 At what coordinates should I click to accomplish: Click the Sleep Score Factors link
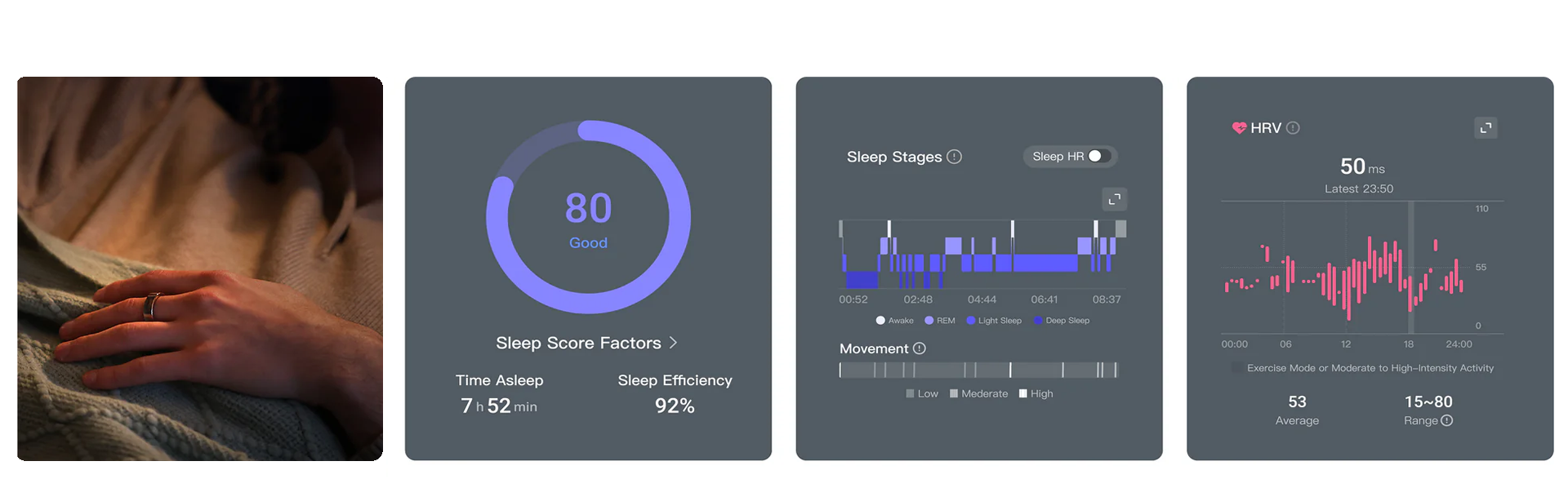[578, 343]
